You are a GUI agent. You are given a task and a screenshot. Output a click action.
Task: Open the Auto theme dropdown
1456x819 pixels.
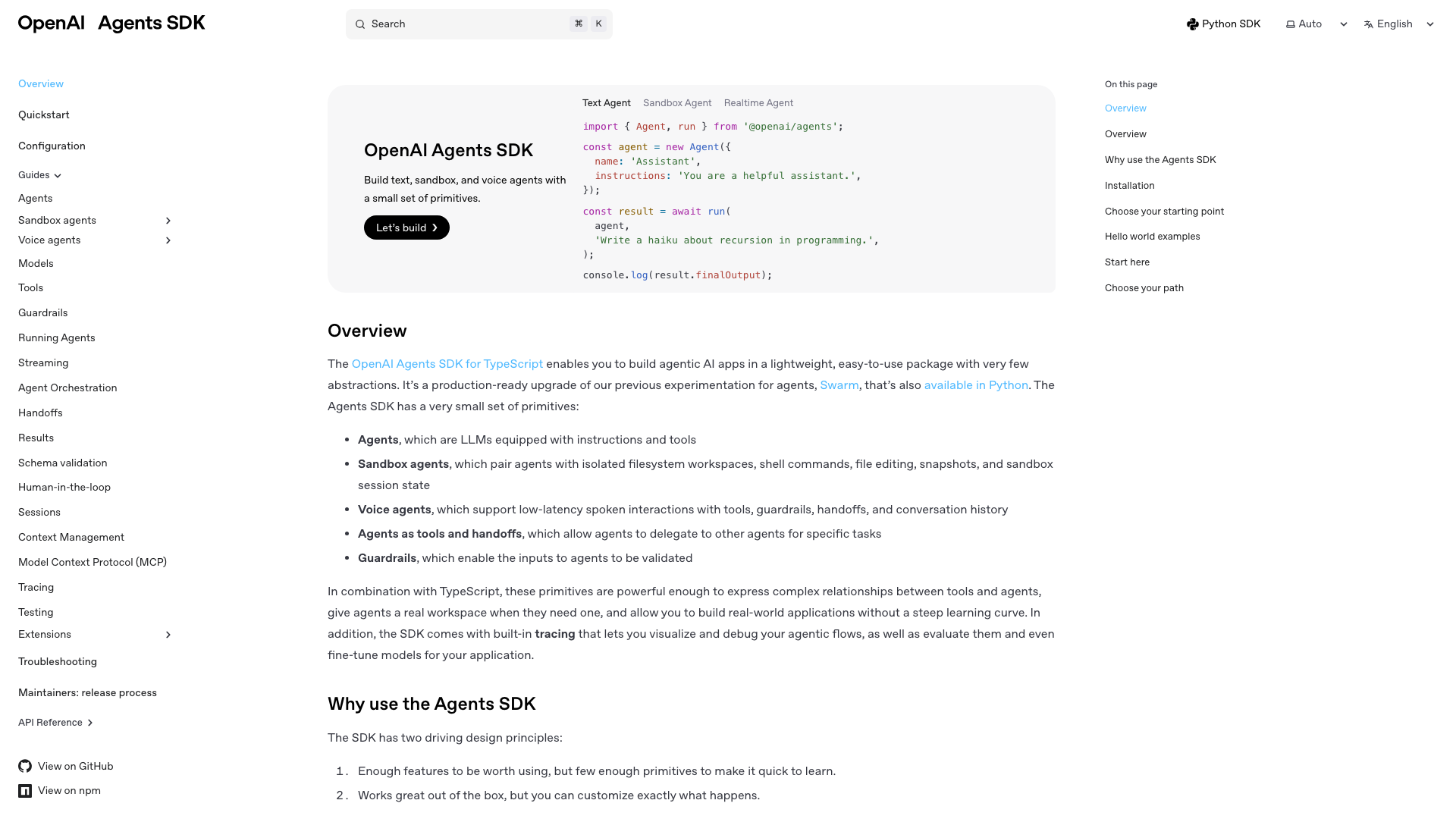point(1317,24)
